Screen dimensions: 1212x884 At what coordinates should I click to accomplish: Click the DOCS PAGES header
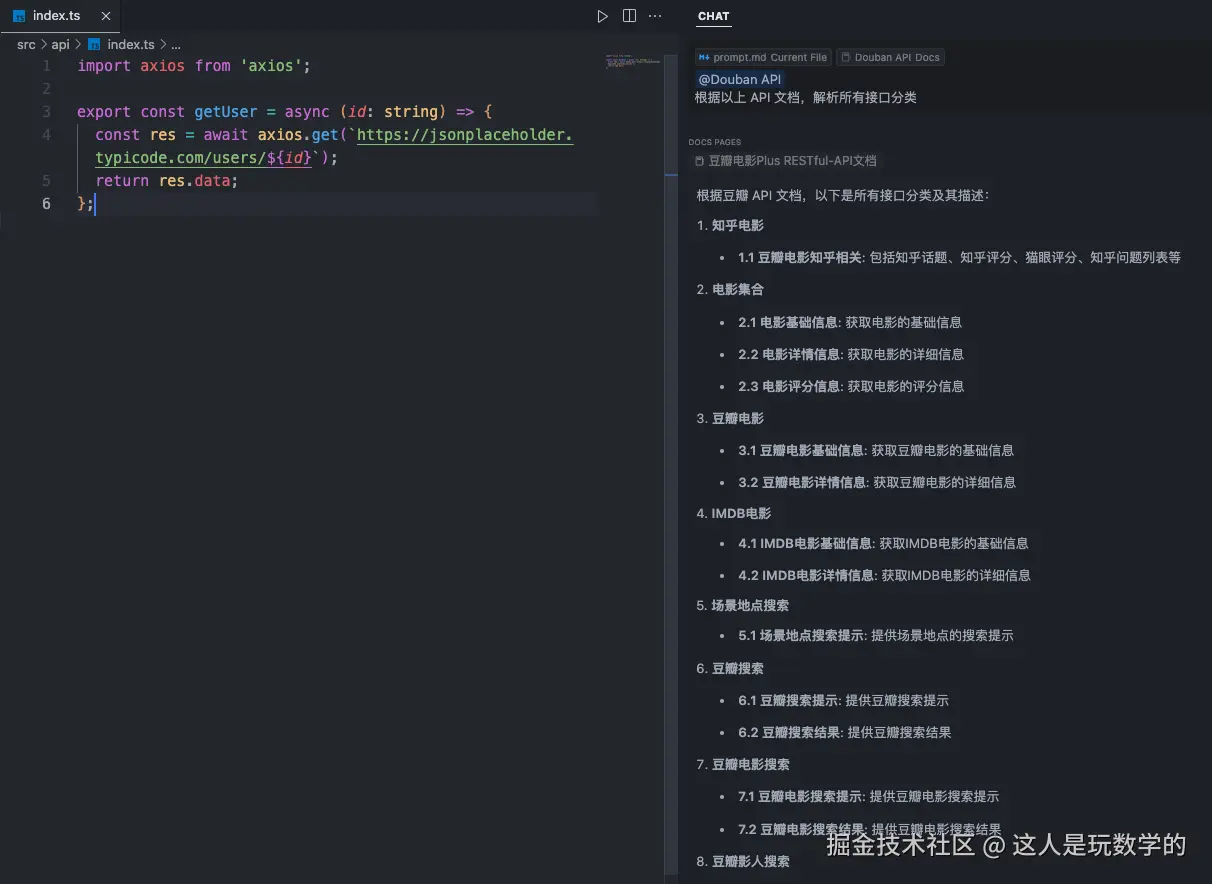coord(715,142)
